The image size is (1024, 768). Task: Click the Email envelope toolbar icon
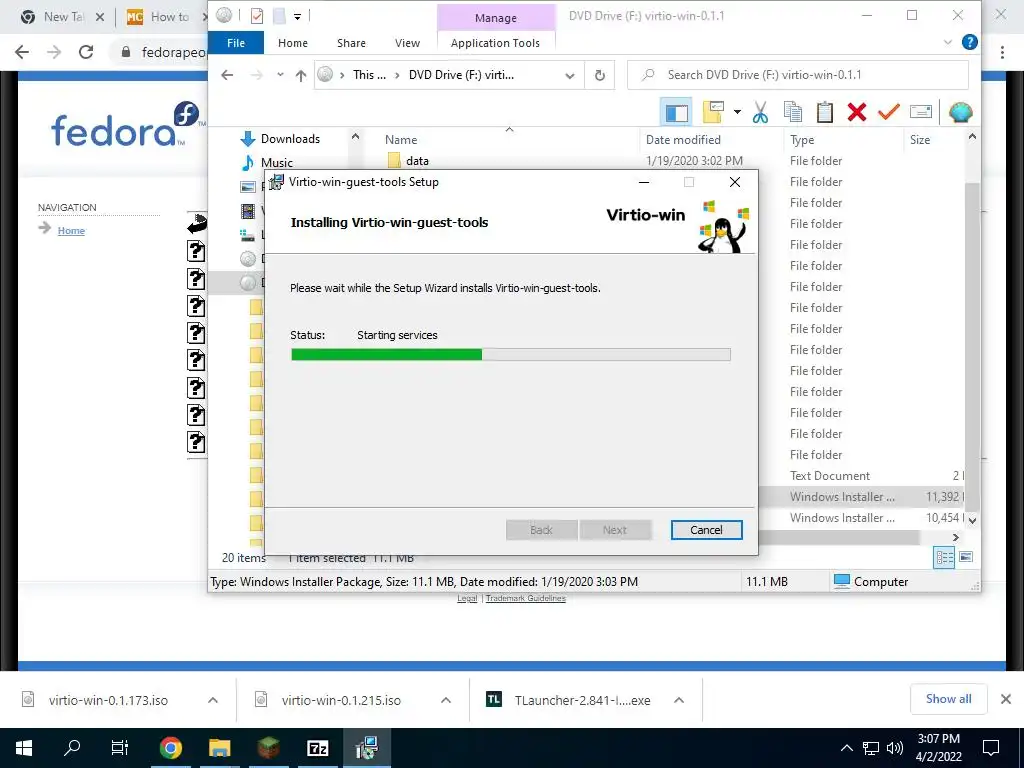click(x=921, y=112)
